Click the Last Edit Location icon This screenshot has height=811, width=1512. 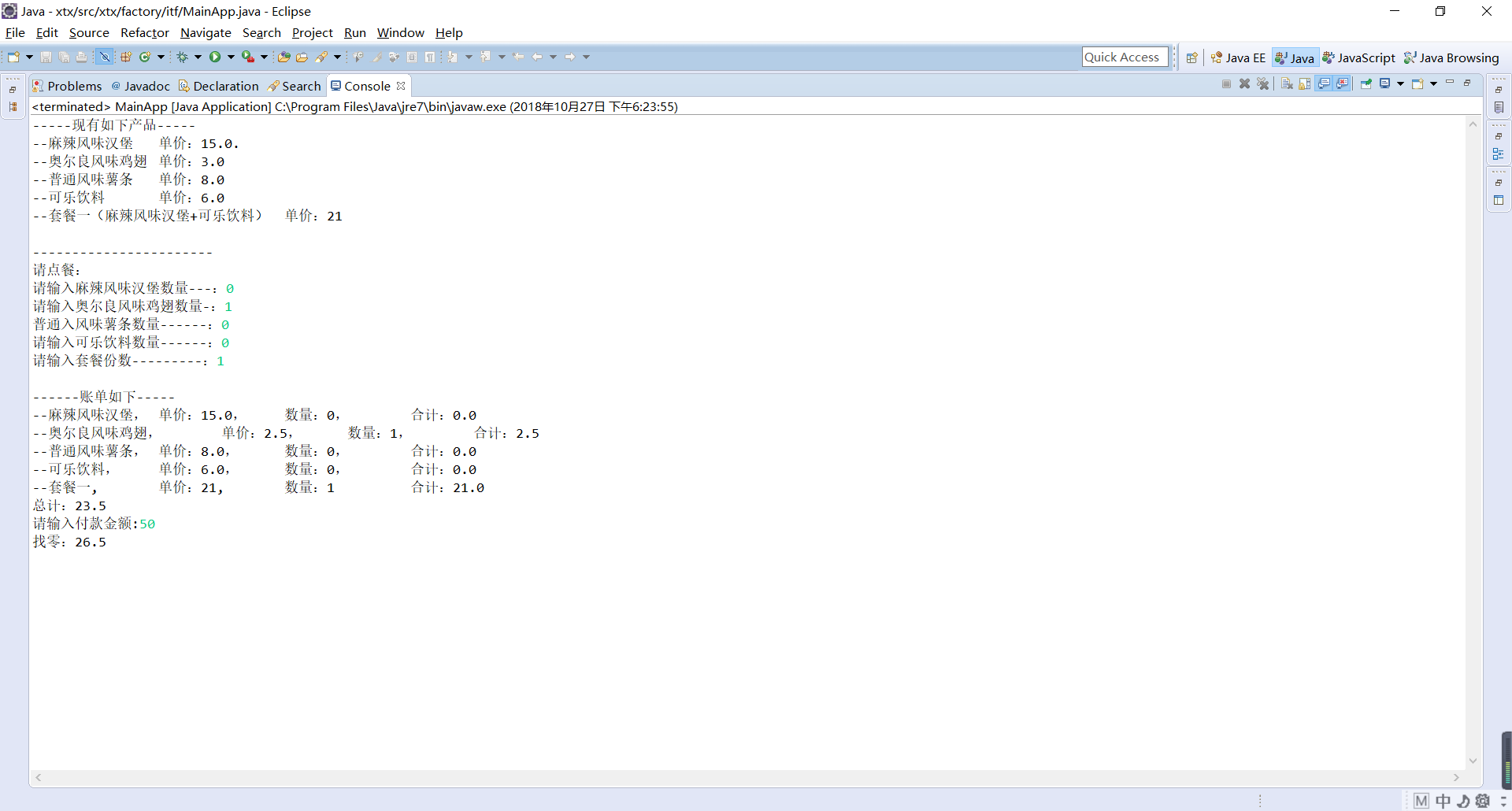tap(518, 57)
